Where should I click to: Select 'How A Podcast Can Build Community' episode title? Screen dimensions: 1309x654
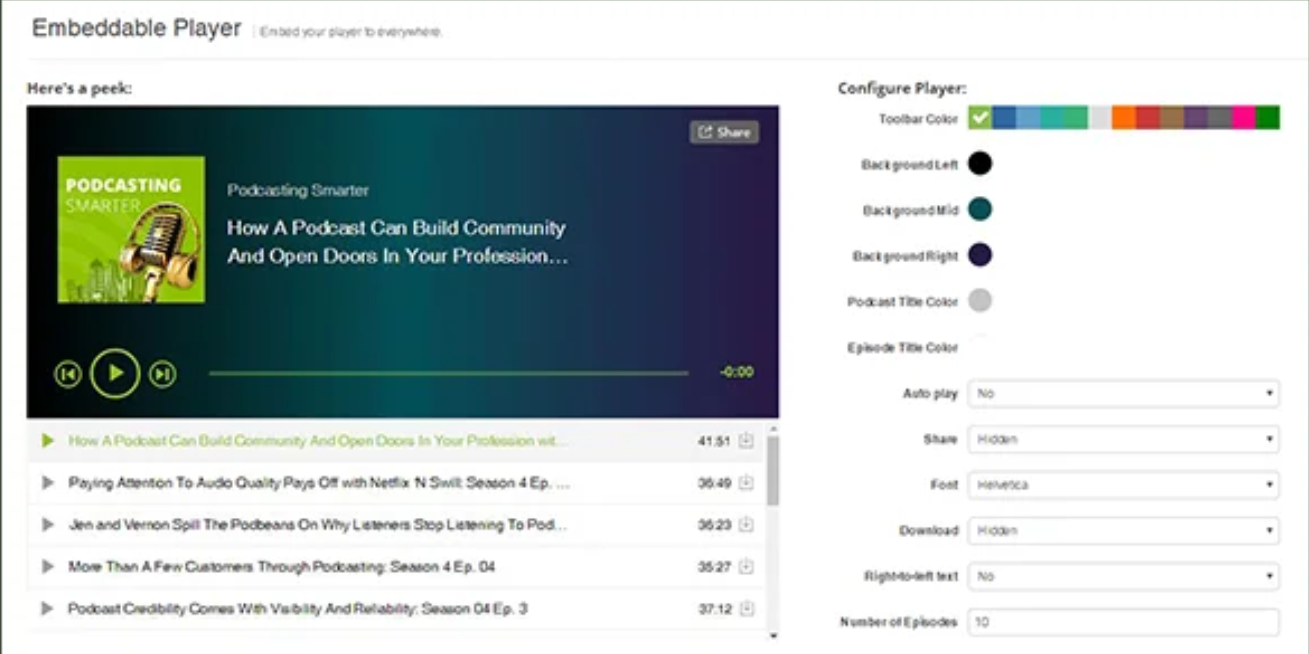[316, 440]
